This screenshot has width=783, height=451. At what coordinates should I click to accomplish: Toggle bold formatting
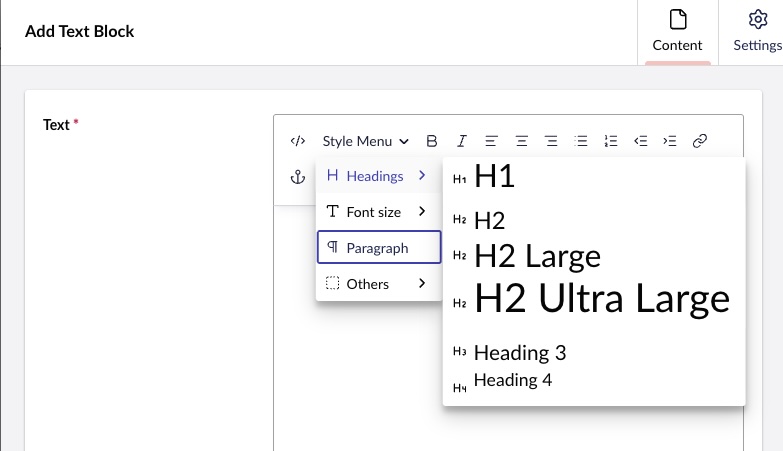point(432,141)
